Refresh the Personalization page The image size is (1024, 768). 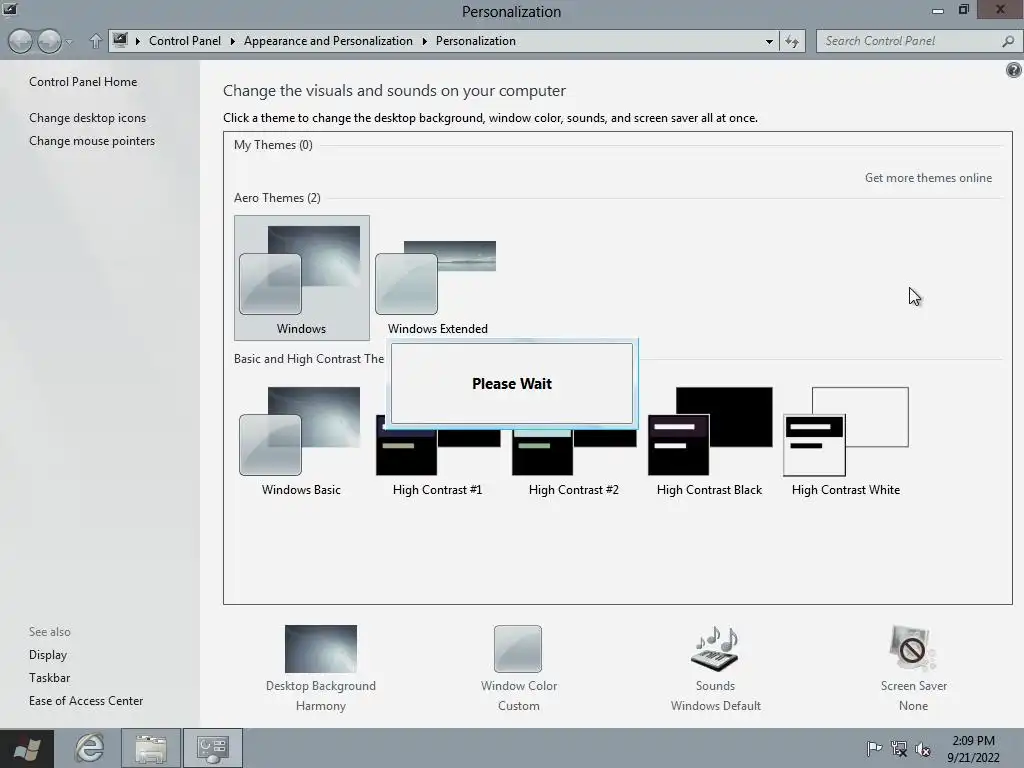pos(792,41)
